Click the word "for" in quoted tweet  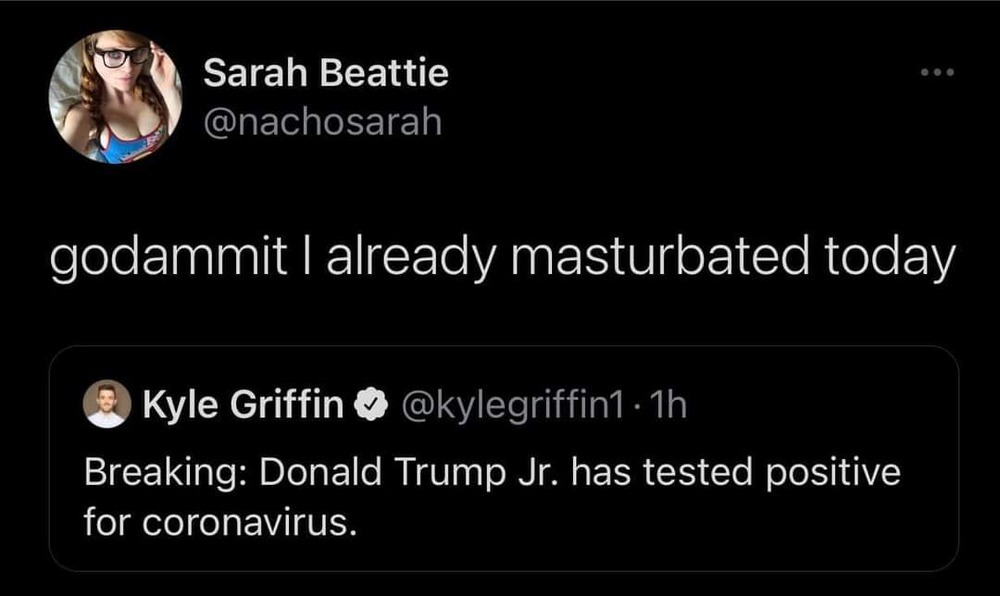tap(103, 521)
